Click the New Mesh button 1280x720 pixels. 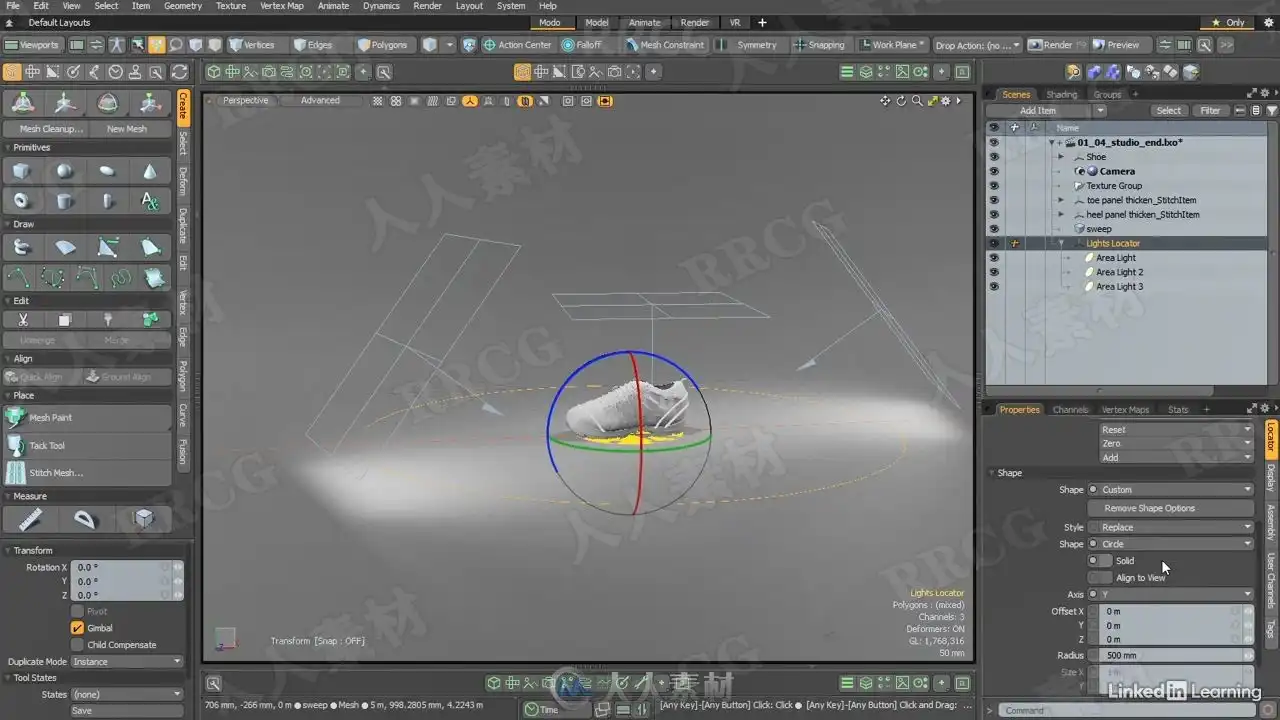click(127, 129)
